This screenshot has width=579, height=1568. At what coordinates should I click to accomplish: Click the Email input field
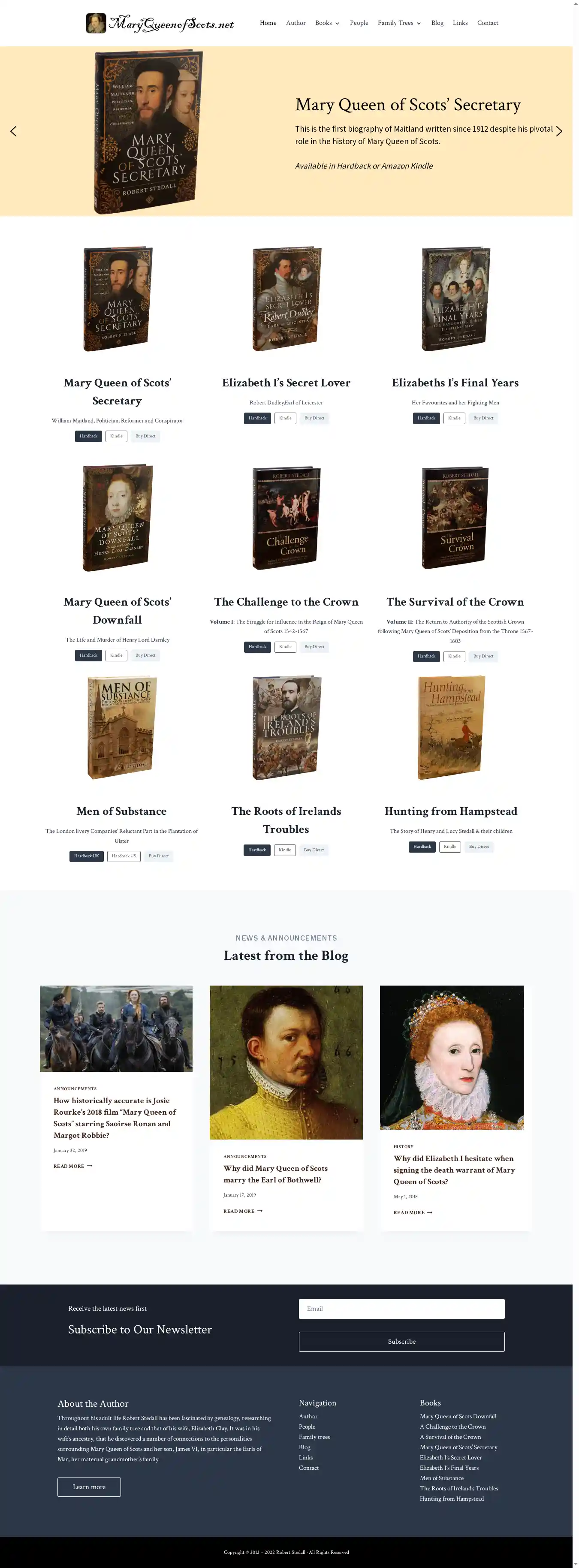click(x=402, y=1309)
